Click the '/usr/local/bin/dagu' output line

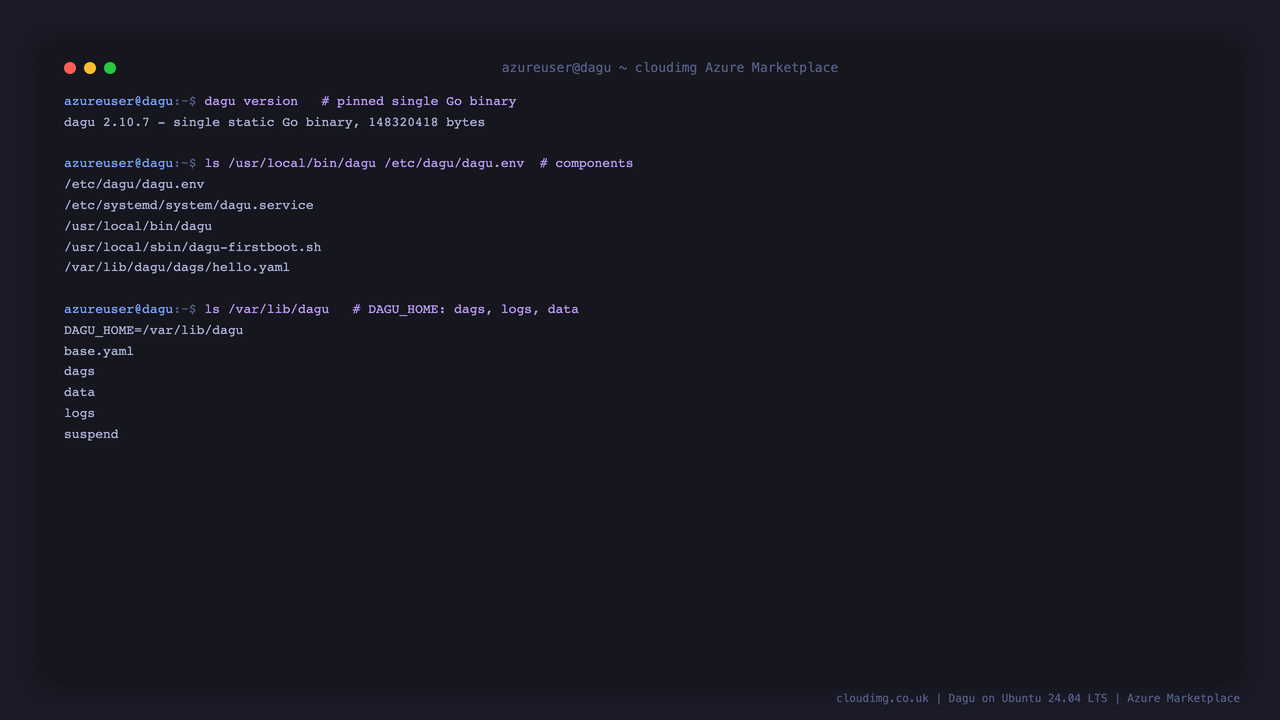[138, 226]
